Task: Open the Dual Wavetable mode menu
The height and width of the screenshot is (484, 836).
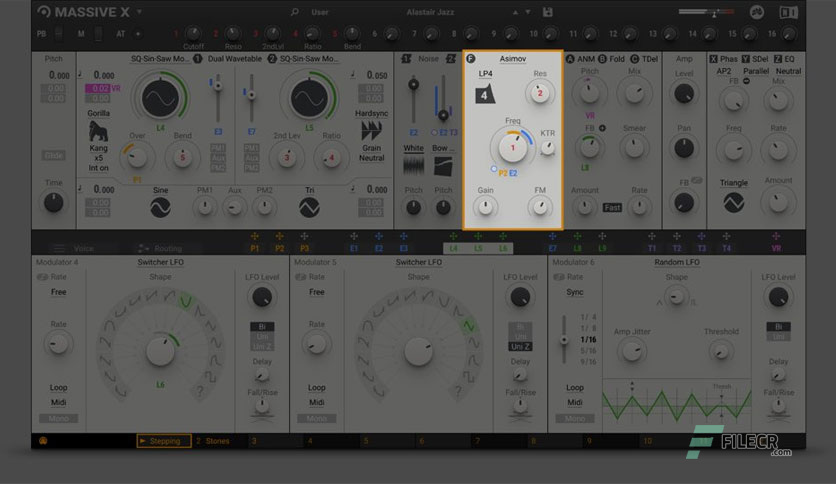Action: pyautogui.click(x=235, y=59)
